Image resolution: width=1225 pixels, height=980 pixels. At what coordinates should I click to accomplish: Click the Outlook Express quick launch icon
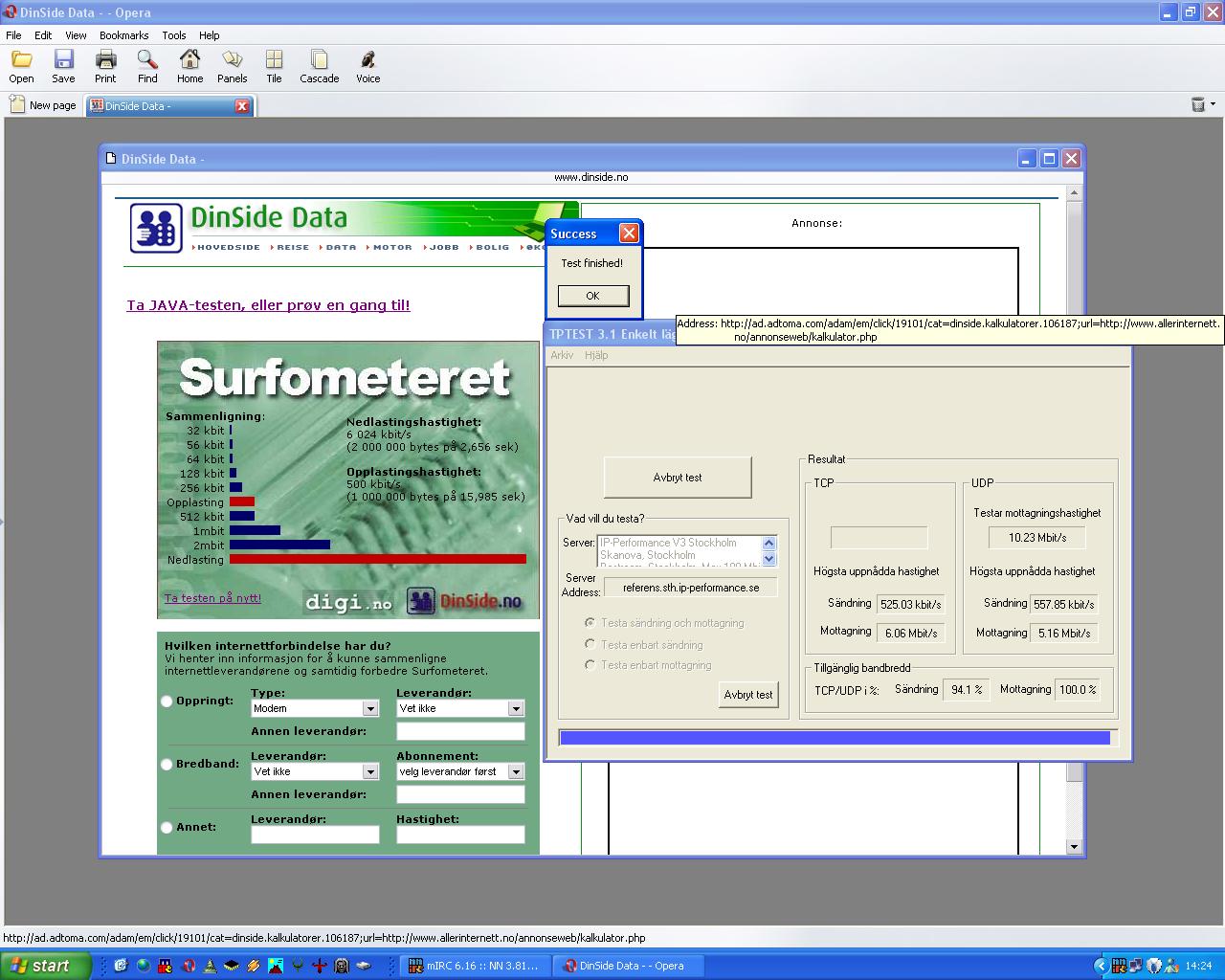coord(121,966)
